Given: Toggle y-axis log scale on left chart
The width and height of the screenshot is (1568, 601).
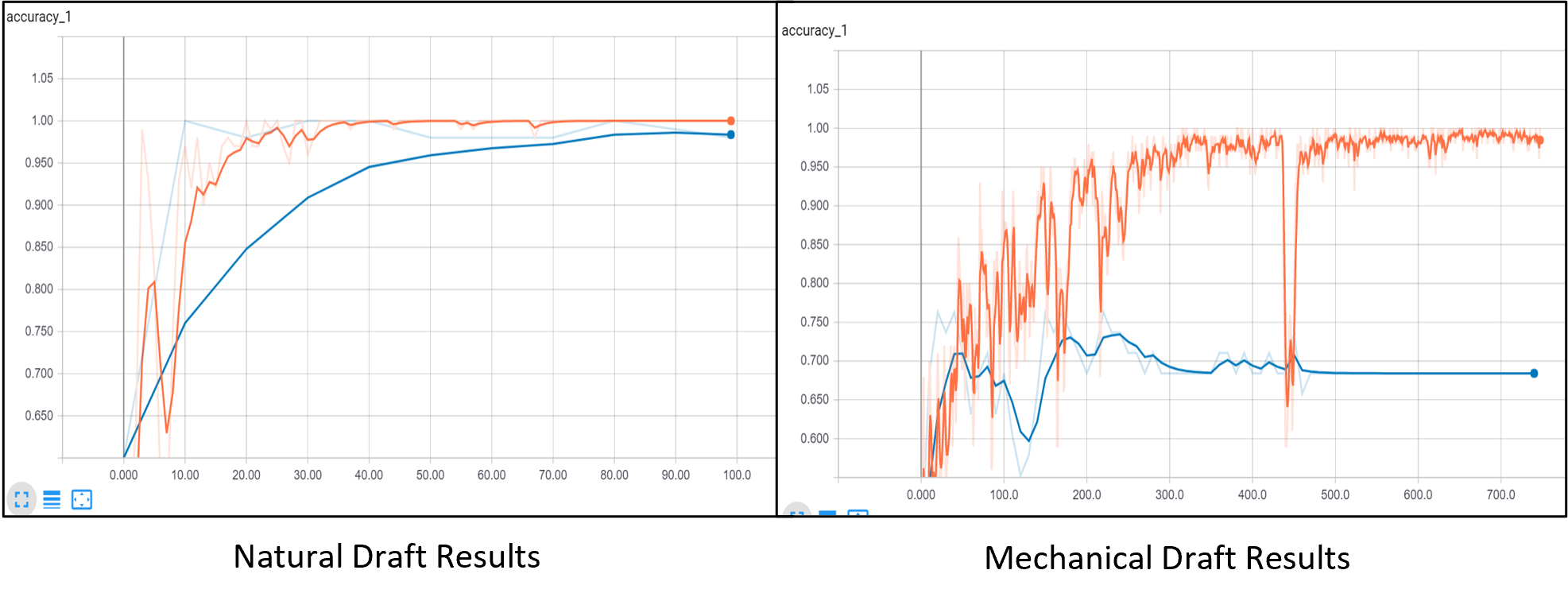Looking at the screenshot, I should click(52, 499).
